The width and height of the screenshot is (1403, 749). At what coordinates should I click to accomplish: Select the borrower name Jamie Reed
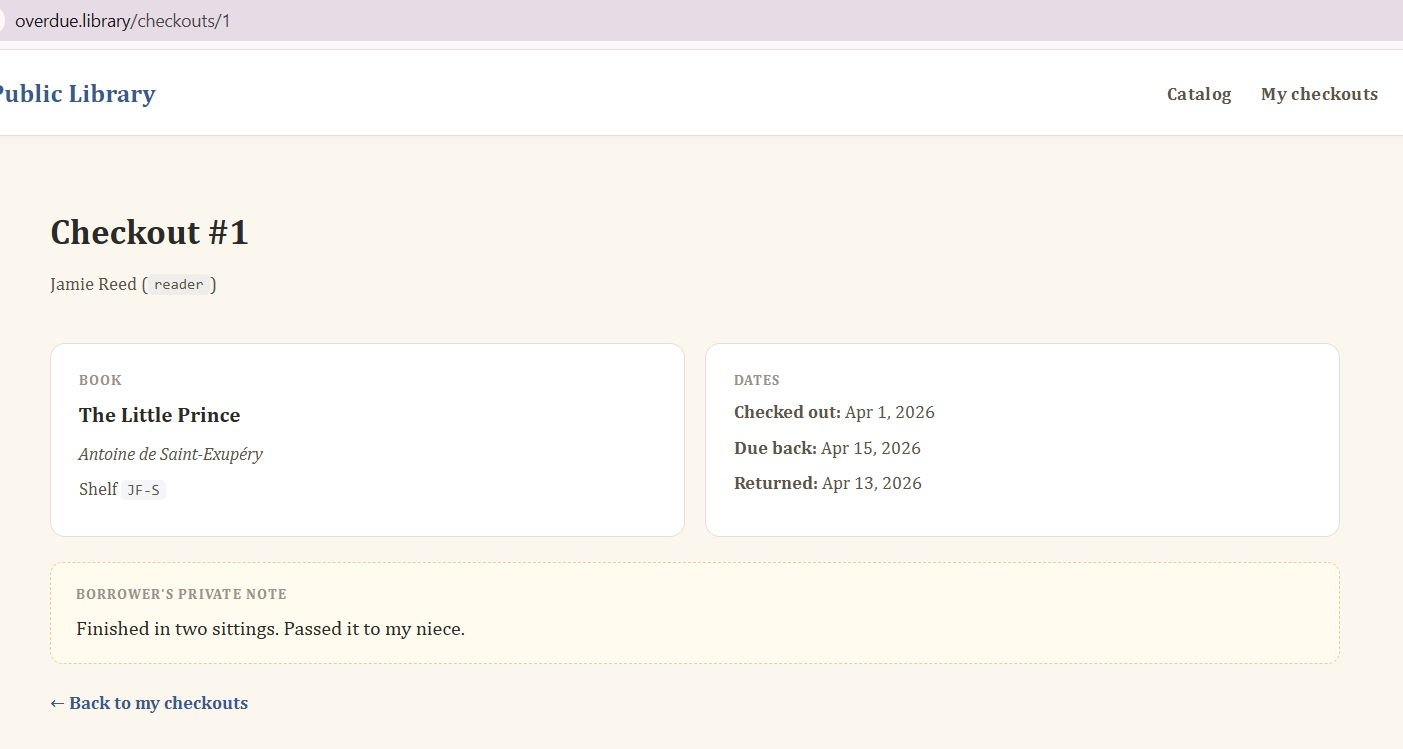pyautogui.click(x=93, y=284)
